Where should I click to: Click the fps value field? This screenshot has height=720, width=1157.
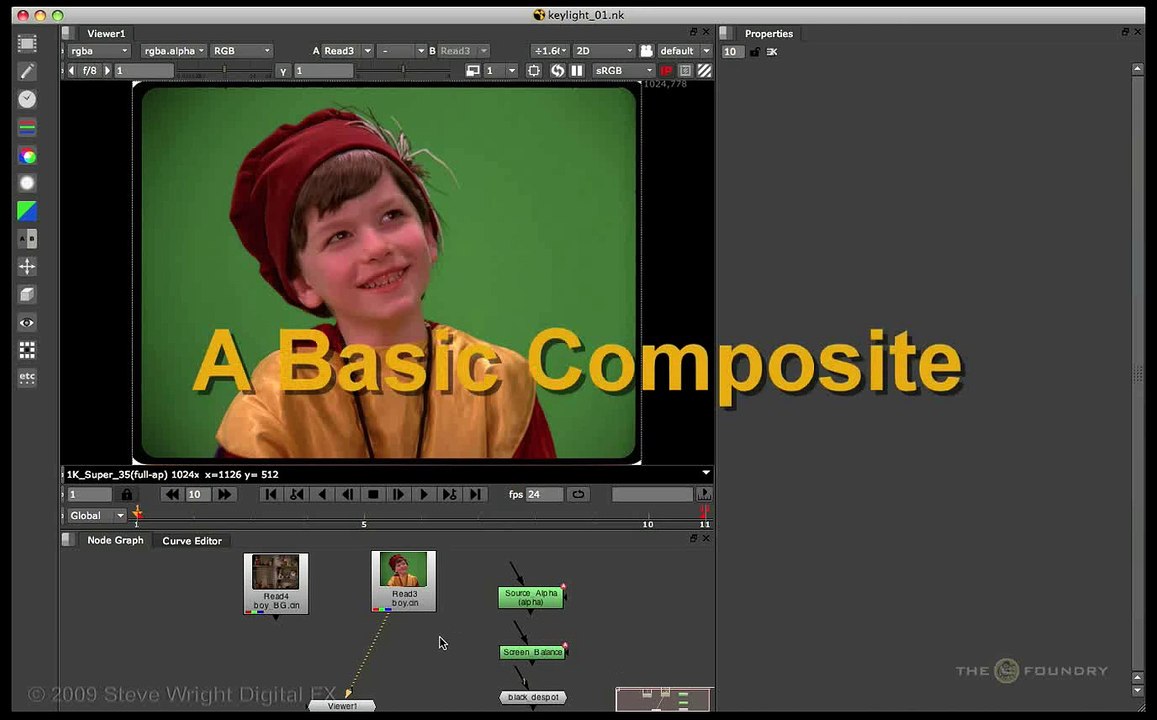pos(544,494)
